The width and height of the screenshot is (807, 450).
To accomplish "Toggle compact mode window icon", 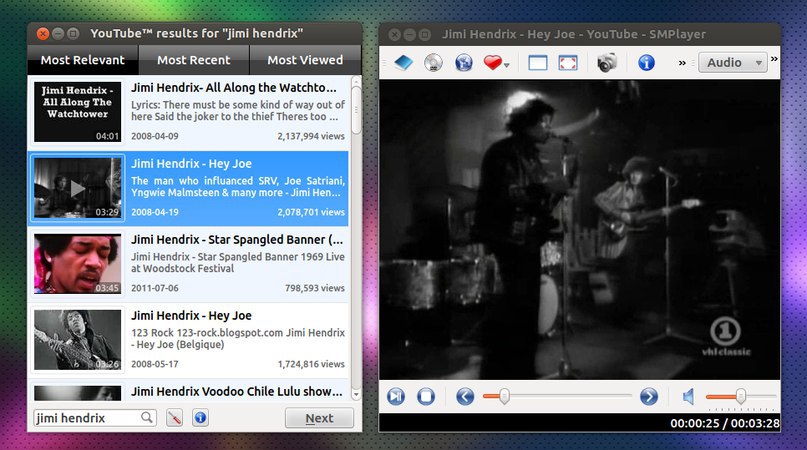I will pyautogui.click(x=538, y=63).
